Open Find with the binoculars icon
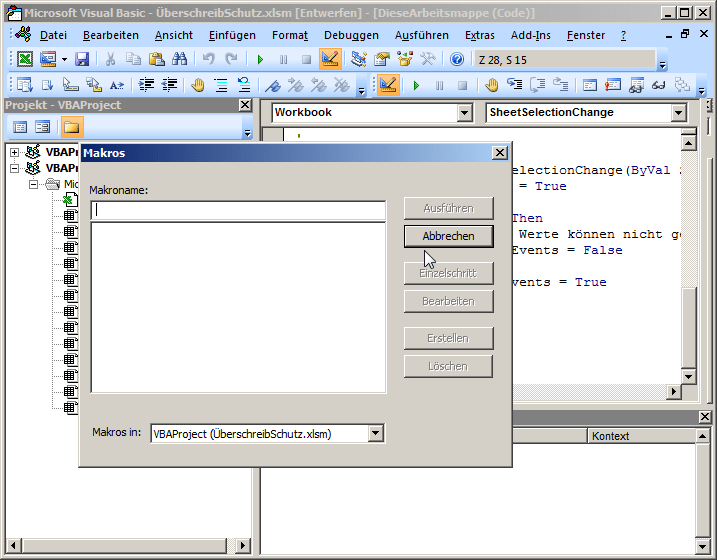 179,59
